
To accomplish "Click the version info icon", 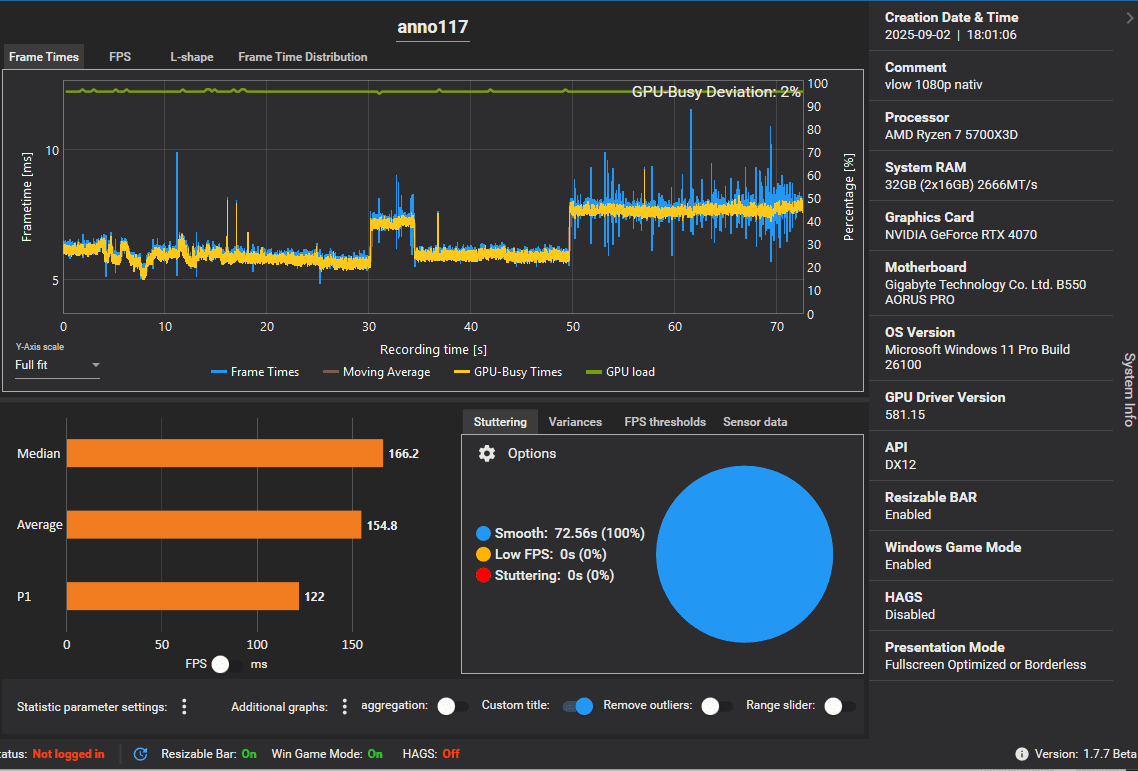I will tap(1021, 754).
